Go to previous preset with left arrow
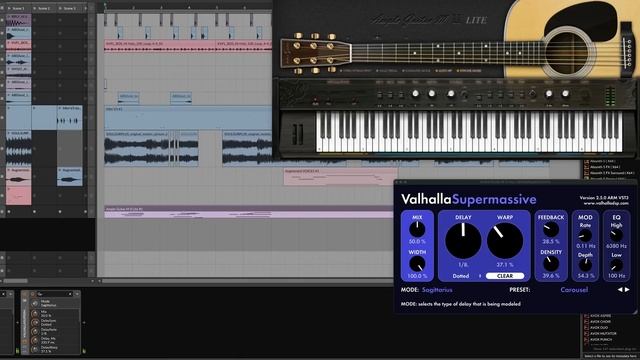640x360 pixels. click(620, 290)
